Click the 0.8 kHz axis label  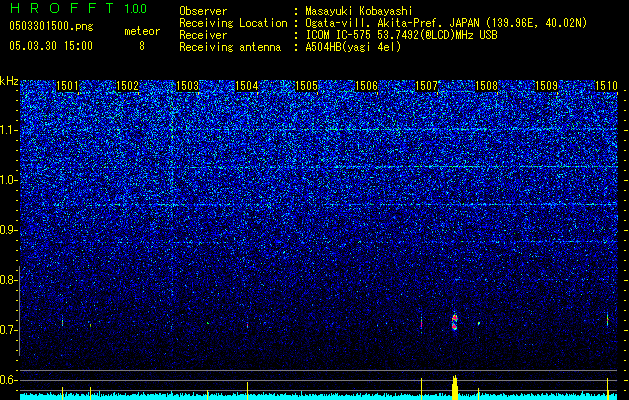click(7, 280)
